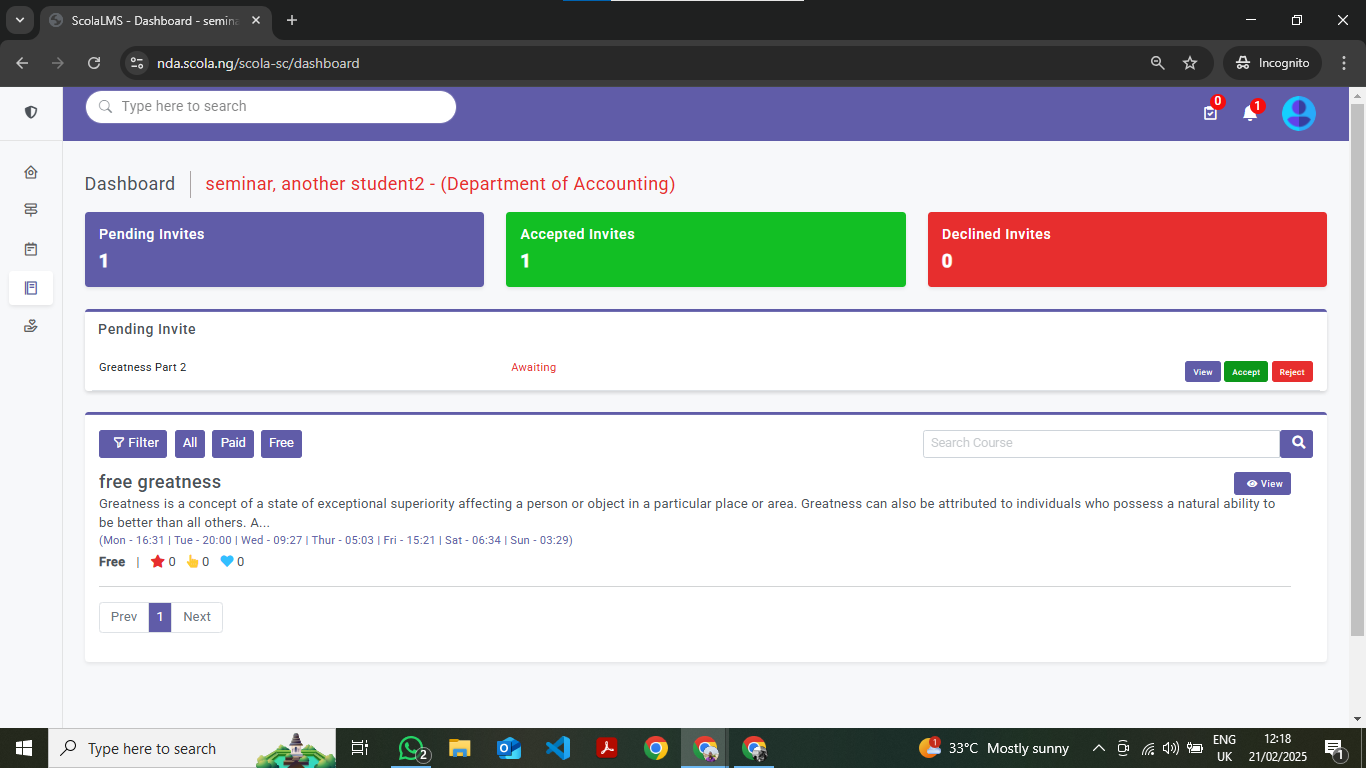
Task: Reload the page with the refresh icon
Action: coord(94,63)
